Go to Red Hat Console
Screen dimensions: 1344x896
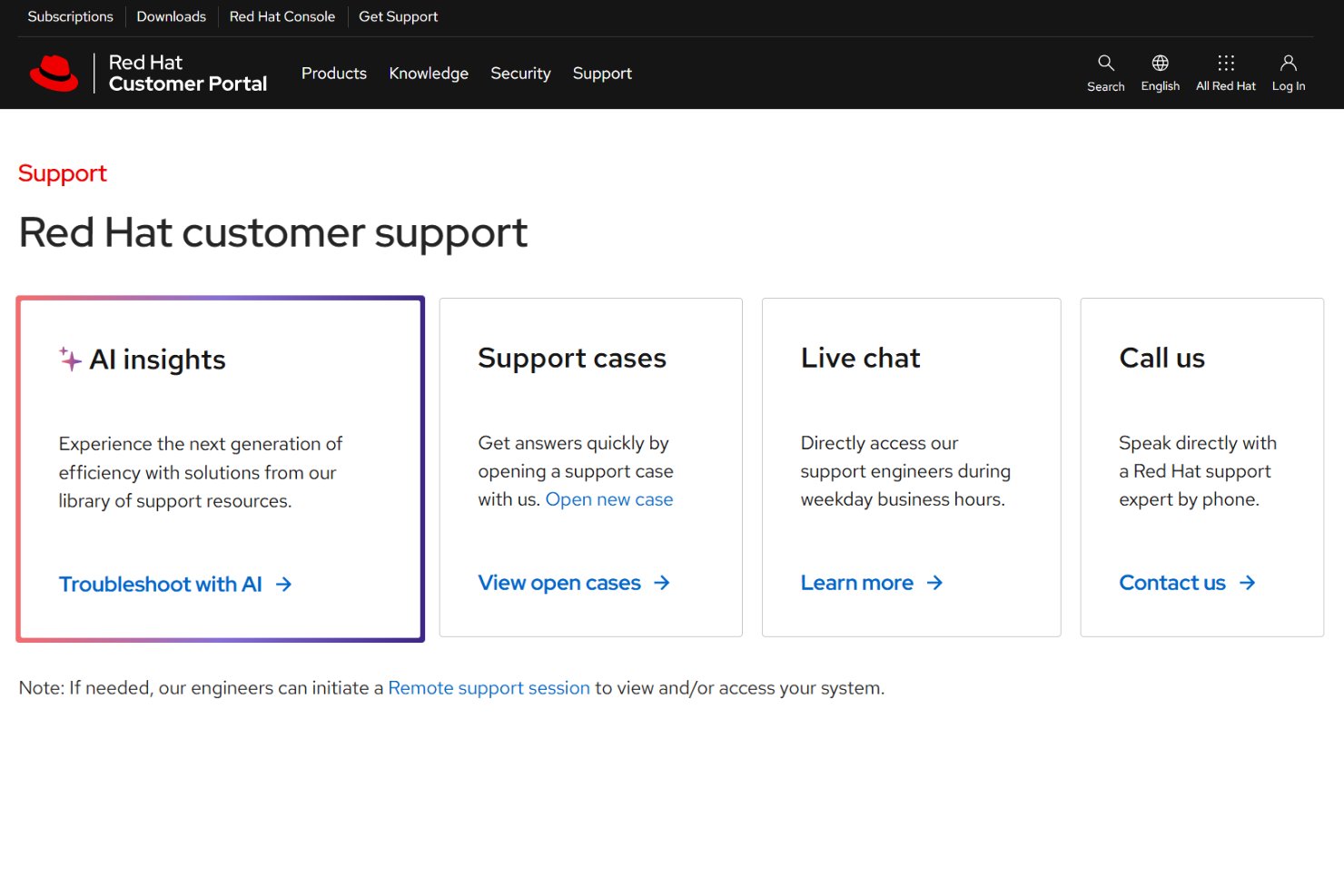tap(282, 16)
